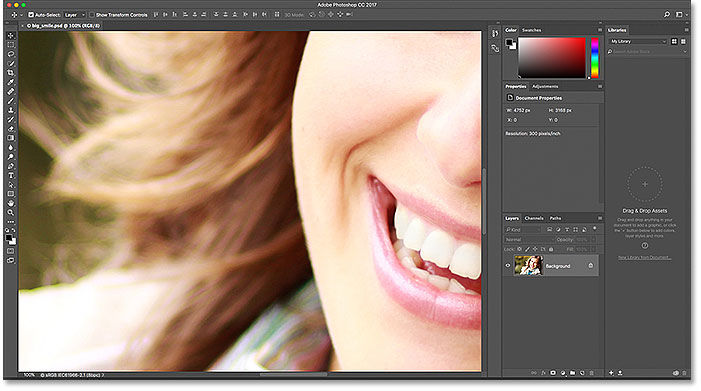Image resolution: width=701 pixels, height=391 pixels.
Task: Open the Kind filter dropdown
Action: 523,229
